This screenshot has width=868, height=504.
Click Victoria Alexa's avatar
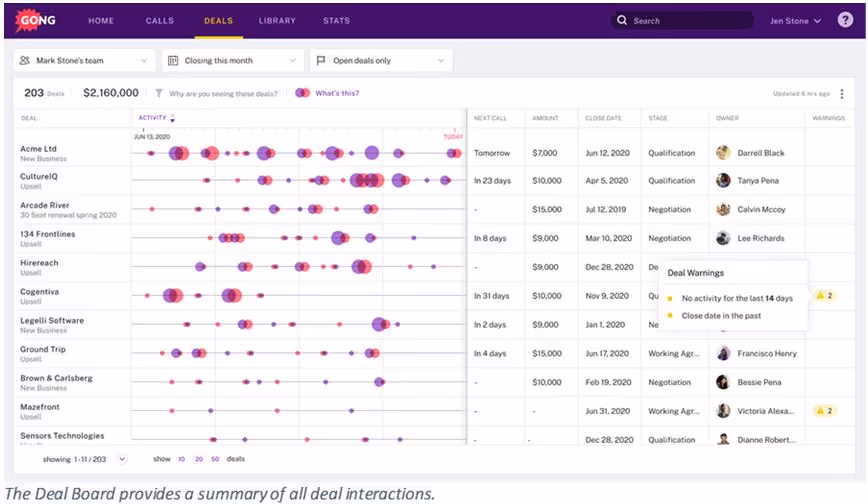[723, 411]
